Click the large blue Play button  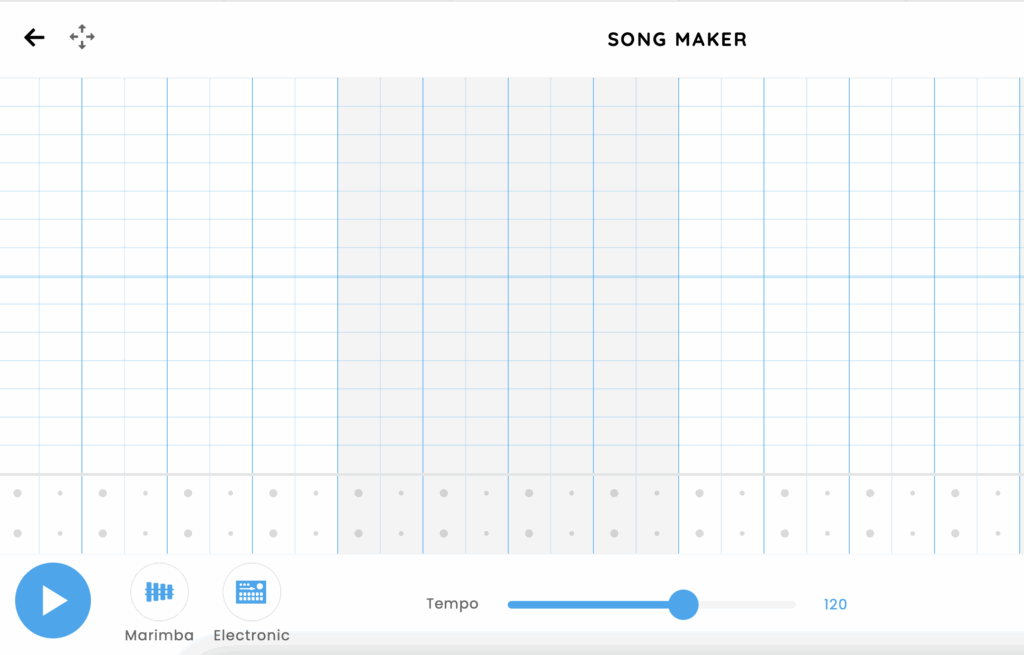coord(53,600)
